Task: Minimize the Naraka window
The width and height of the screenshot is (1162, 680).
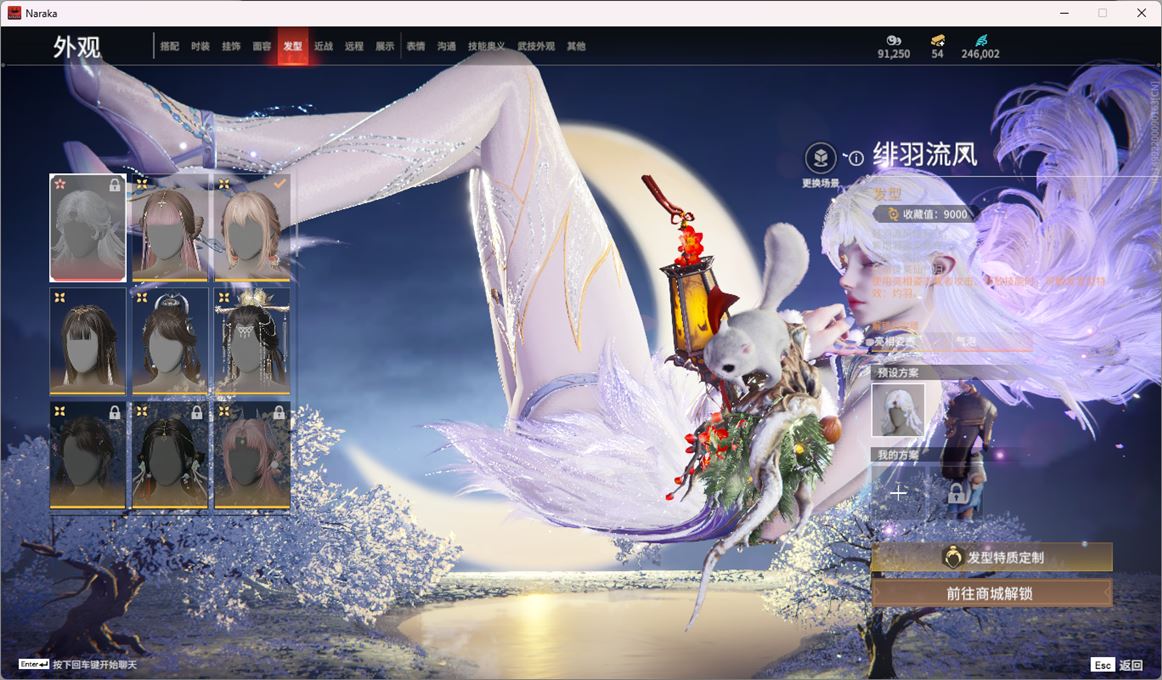Action: (1064, 13)
